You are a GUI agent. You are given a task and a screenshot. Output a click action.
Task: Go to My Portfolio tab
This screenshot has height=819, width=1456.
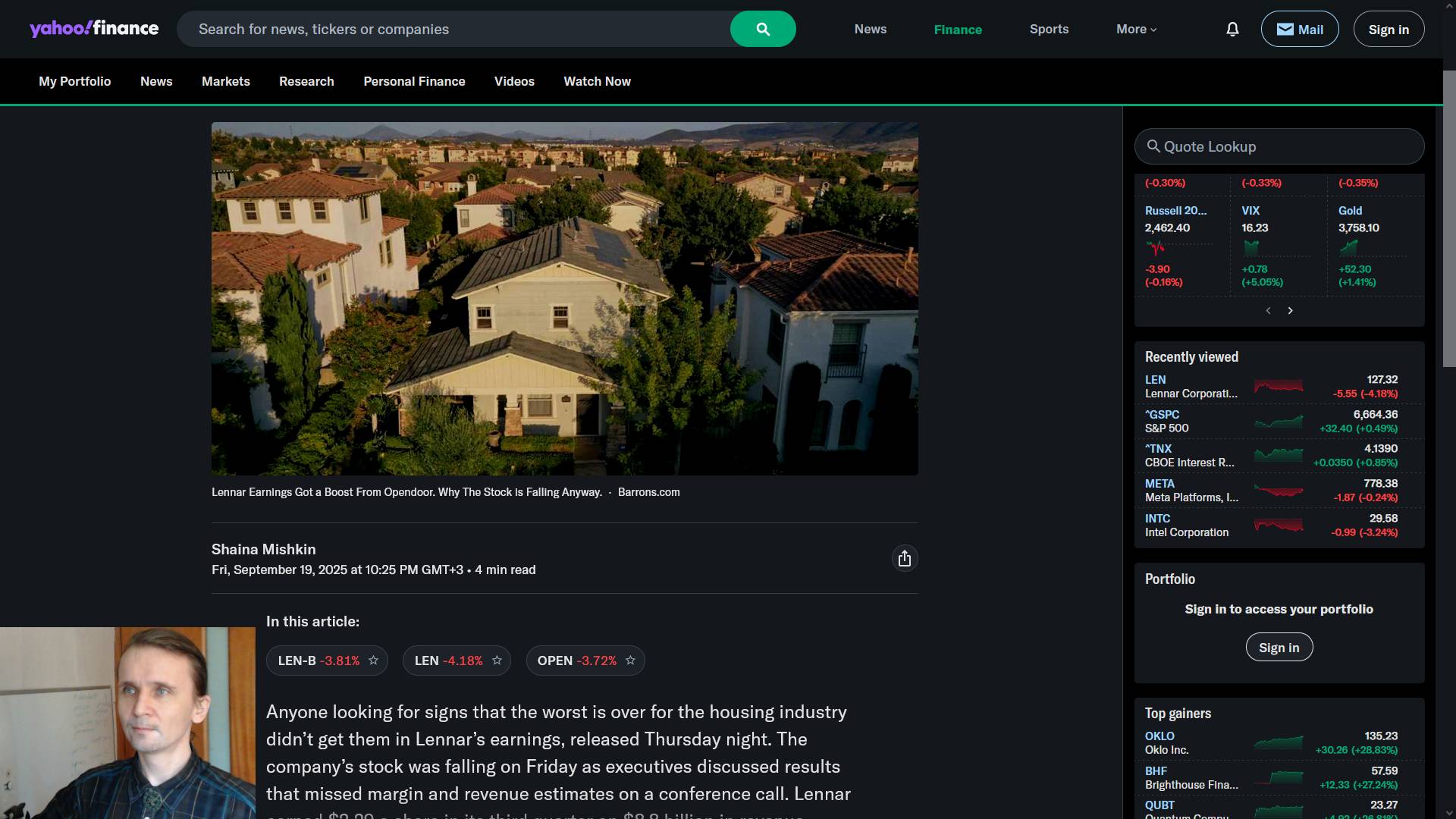74,81
